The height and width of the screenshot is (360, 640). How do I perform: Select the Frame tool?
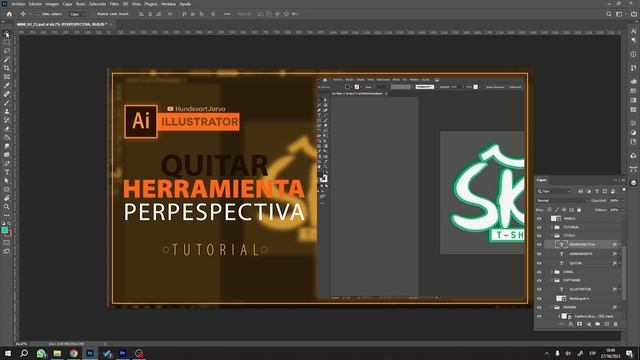point(7,77)
